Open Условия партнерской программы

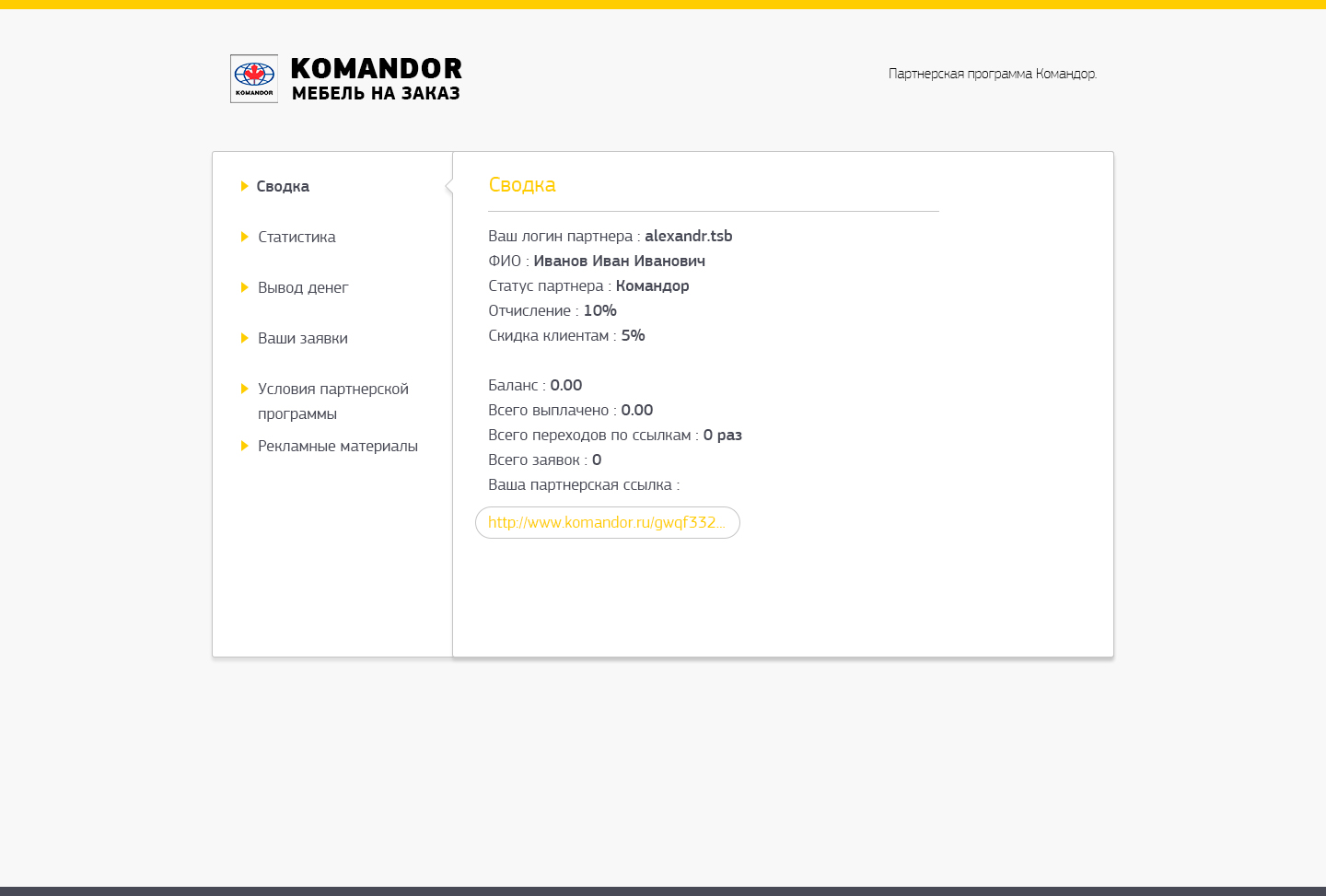pos(333,401)
